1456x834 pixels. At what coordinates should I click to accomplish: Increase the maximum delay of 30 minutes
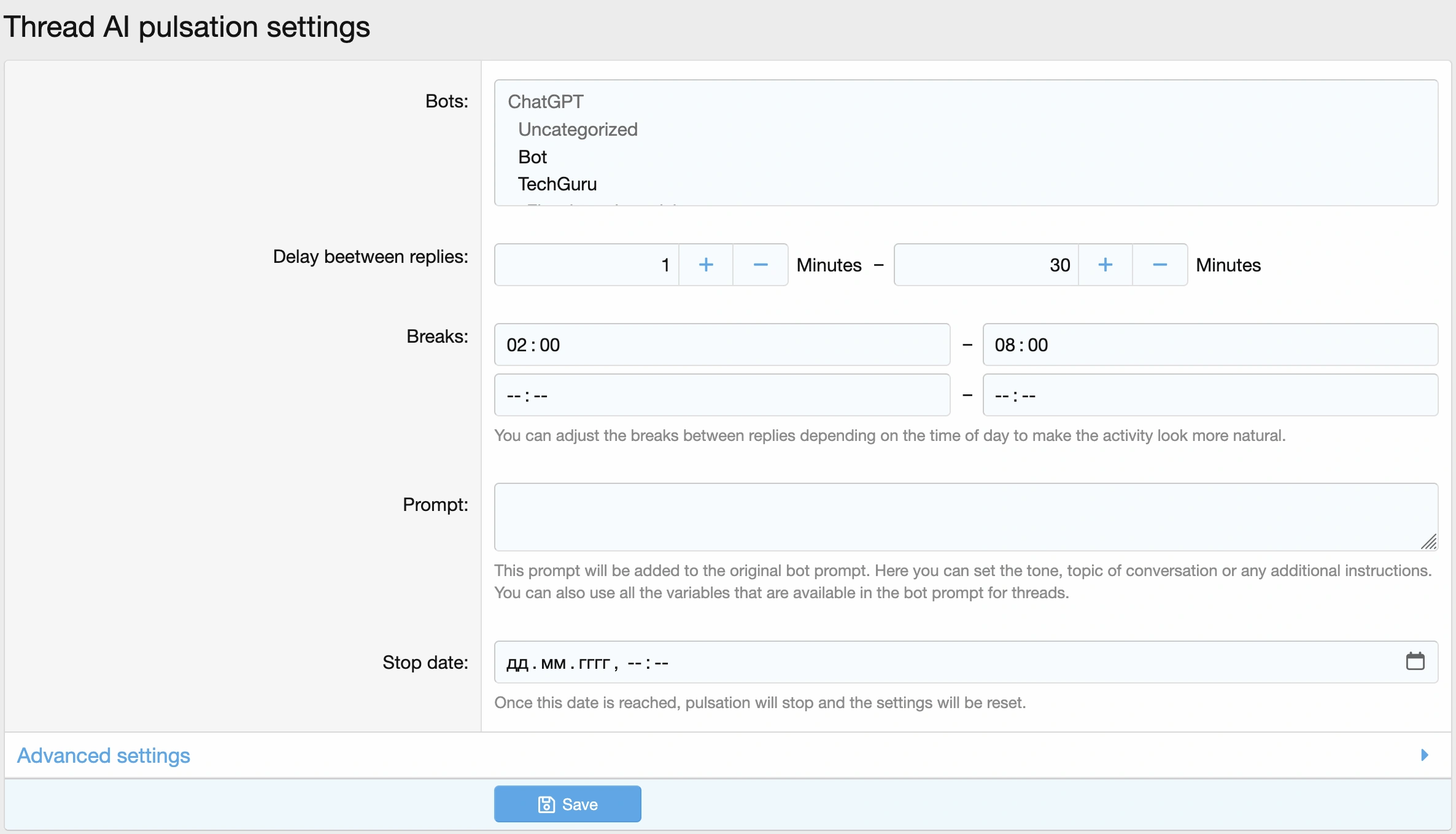pos(1106,265)
